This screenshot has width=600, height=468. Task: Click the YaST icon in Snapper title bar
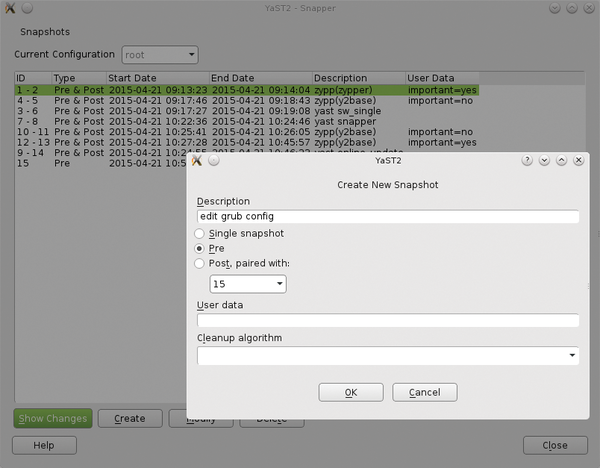coord(10,8)
